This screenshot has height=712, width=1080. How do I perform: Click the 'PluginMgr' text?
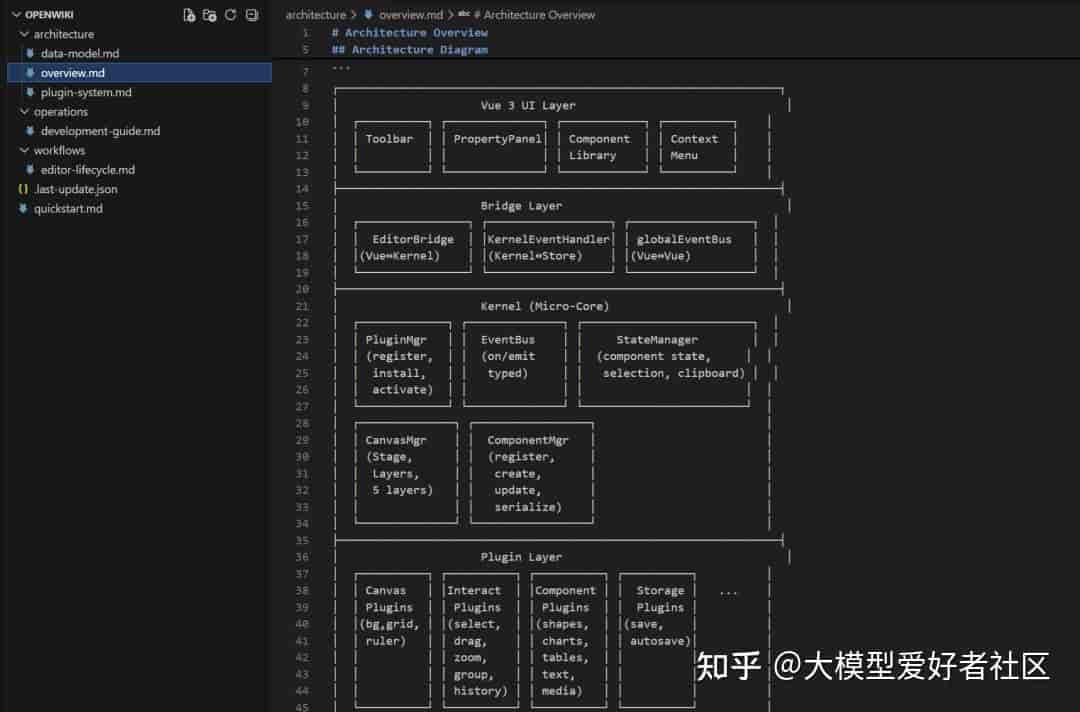point(396,339)
